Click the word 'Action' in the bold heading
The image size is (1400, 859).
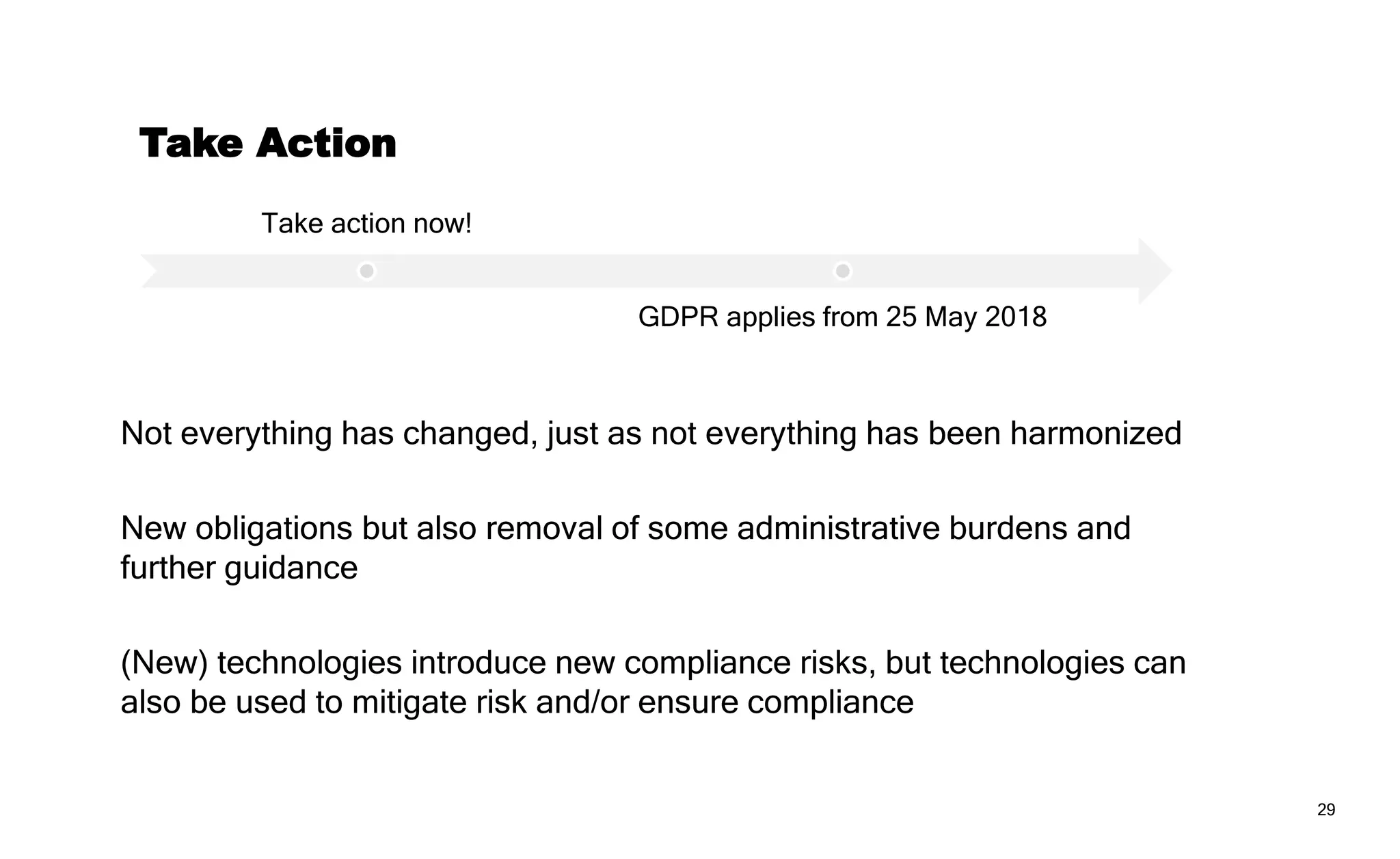tap(326, 144)
